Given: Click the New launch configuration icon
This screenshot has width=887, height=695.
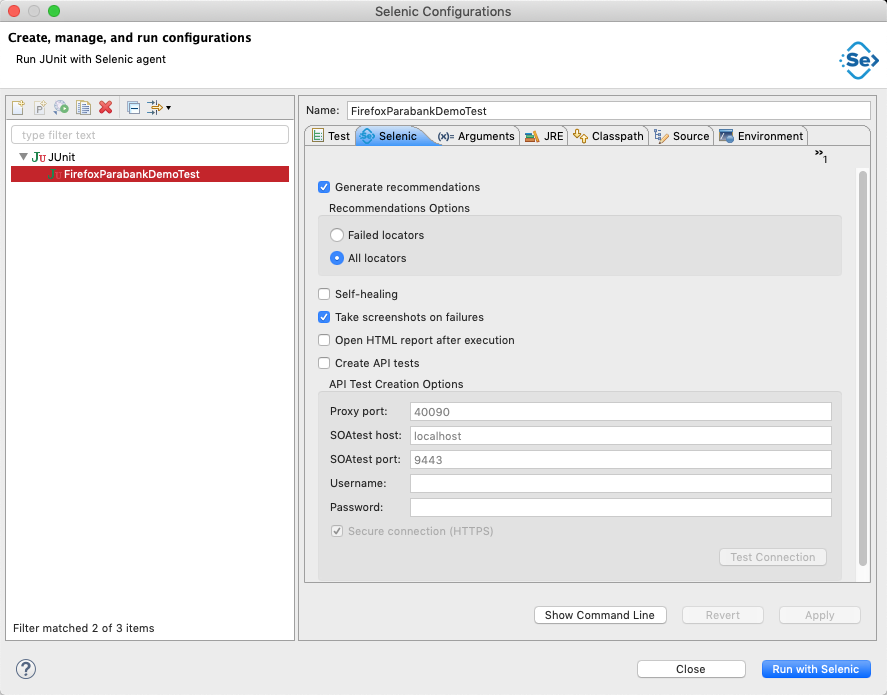Looking at the screenshot, I should [x=18, y=107].
